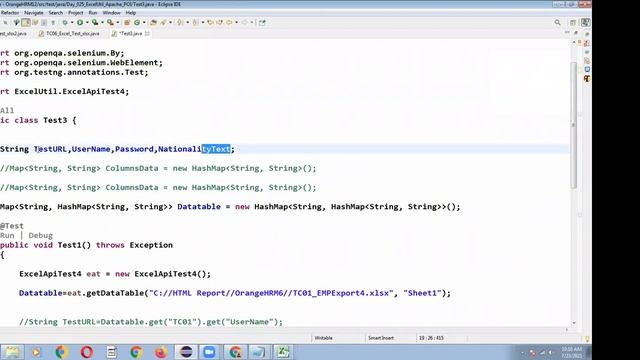Screen dimensions: 640x360
Task: Open the Project menu
Action: pos(76,13)
